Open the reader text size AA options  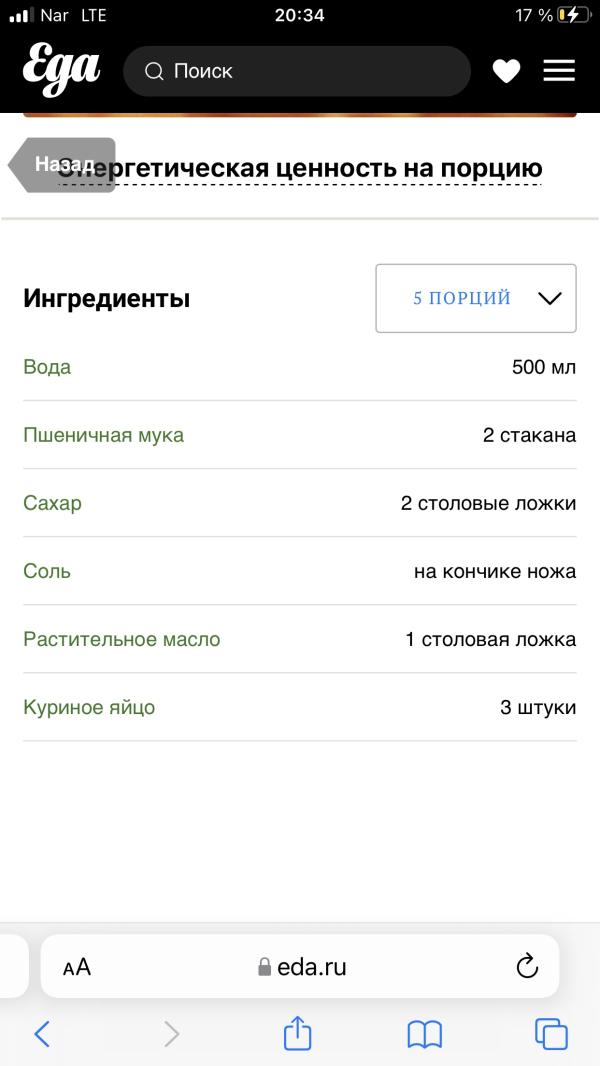click(x=77, y=967)
